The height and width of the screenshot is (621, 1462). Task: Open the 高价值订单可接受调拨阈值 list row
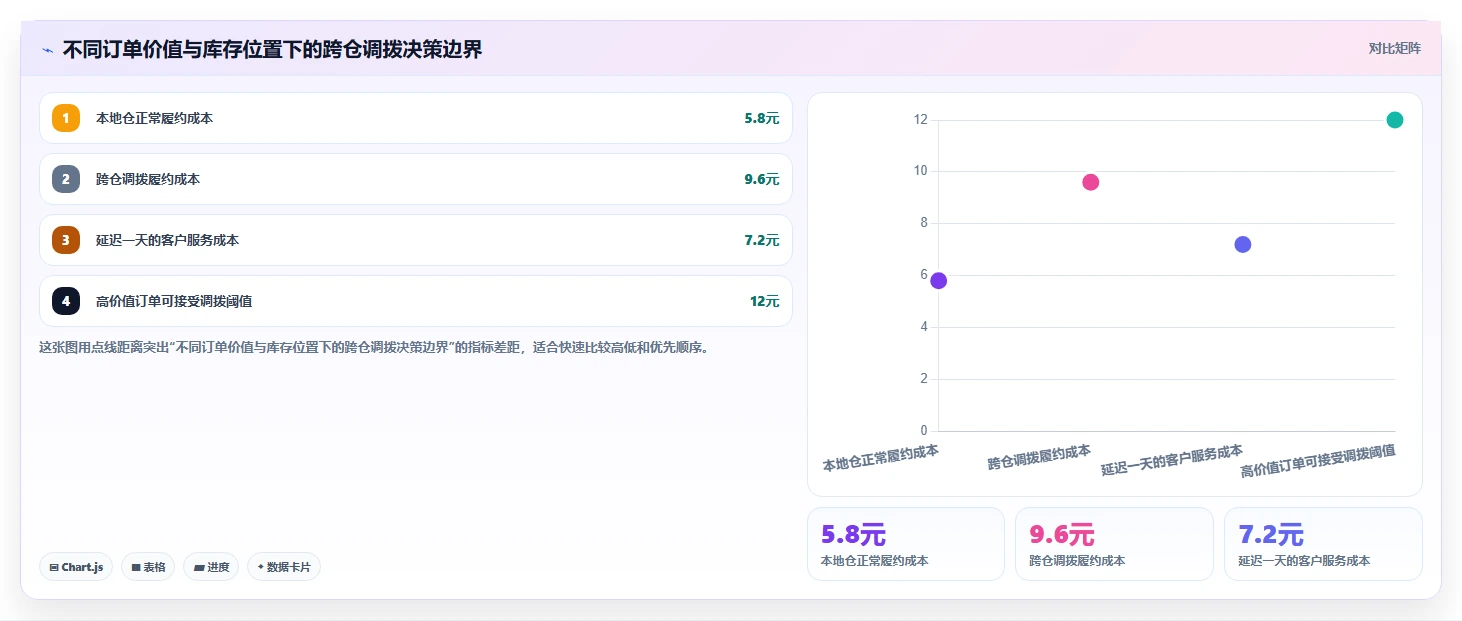click(416, 301)
